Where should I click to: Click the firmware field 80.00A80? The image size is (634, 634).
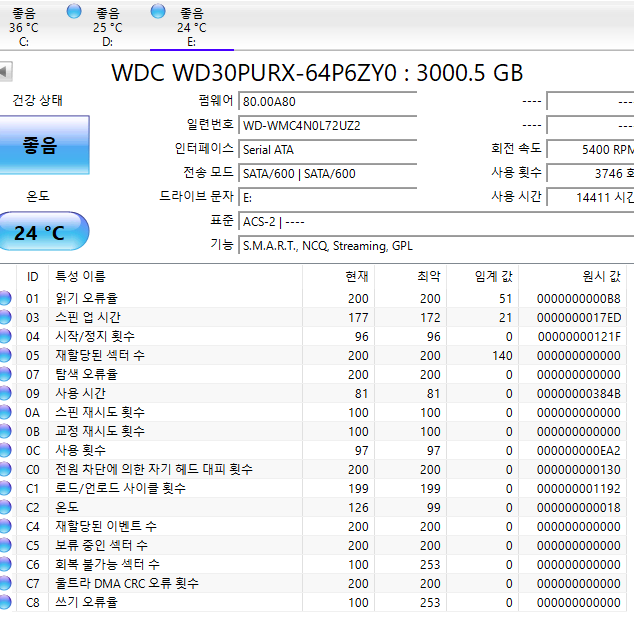(x=328, y=101)
